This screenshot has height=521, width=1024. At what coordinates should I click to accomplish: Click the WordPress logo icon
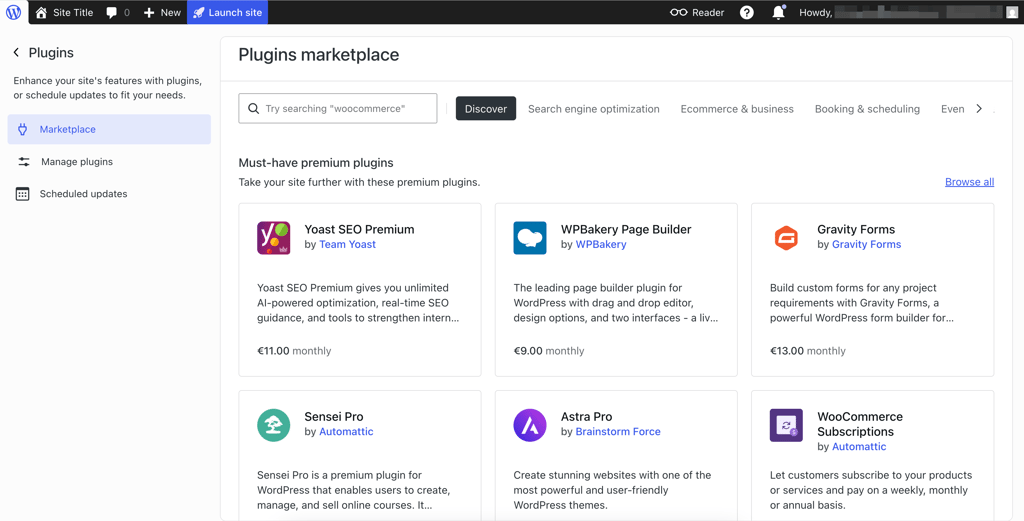coord(13,12)
